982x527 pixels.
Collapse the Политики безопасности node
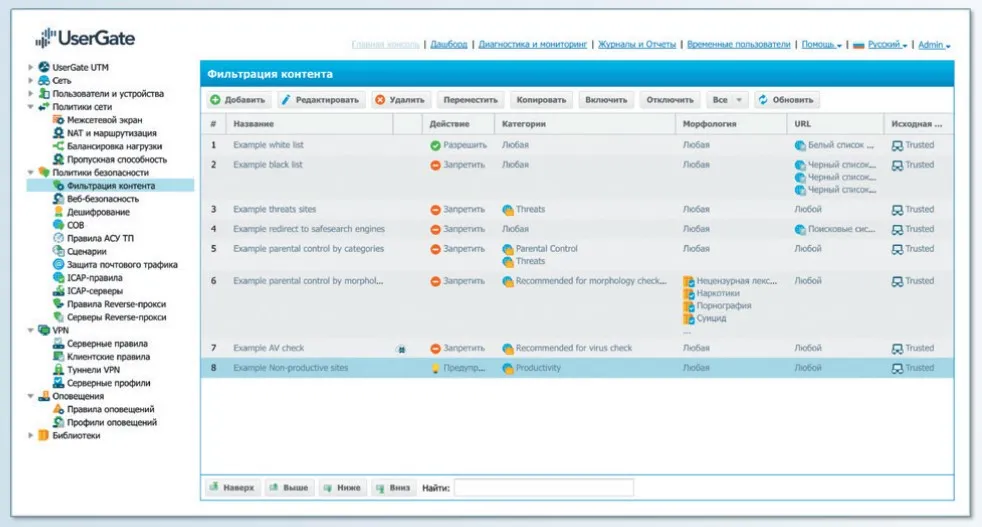pyautogui.click(x=30, y=172)
